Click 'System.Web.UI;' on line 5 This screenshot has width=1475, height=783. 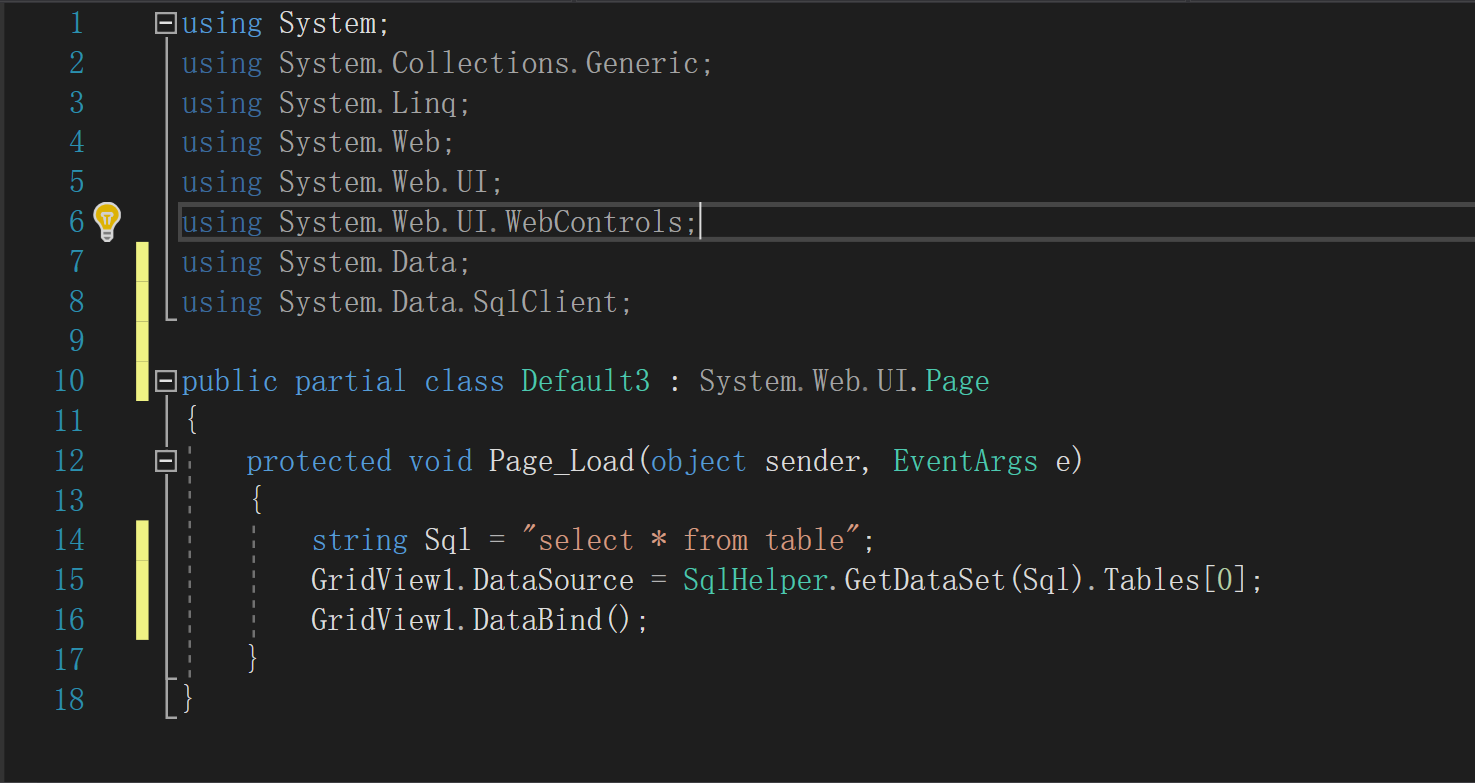(x=391, y=182)
